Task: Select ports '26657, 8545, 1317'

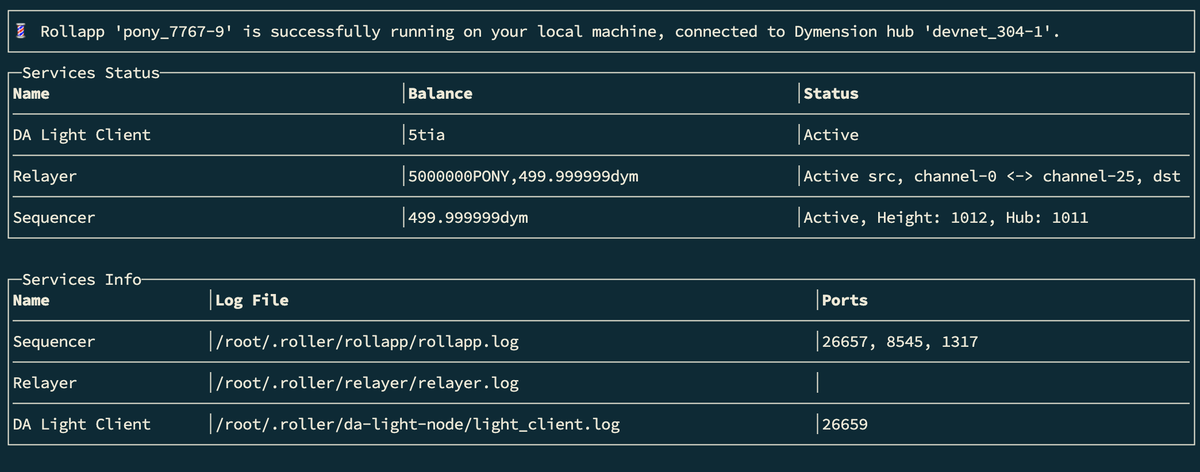Action: 900,341
